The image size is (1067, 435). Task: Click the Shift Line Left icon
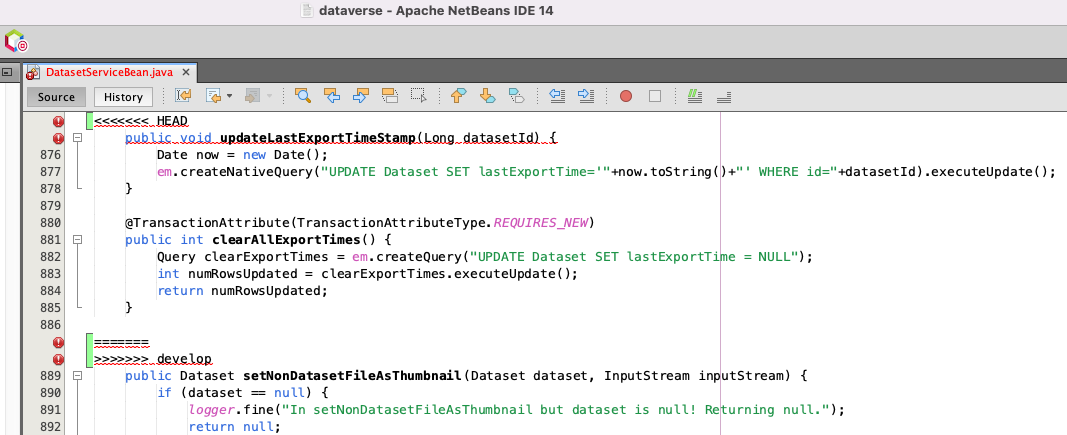click(557, 96)
